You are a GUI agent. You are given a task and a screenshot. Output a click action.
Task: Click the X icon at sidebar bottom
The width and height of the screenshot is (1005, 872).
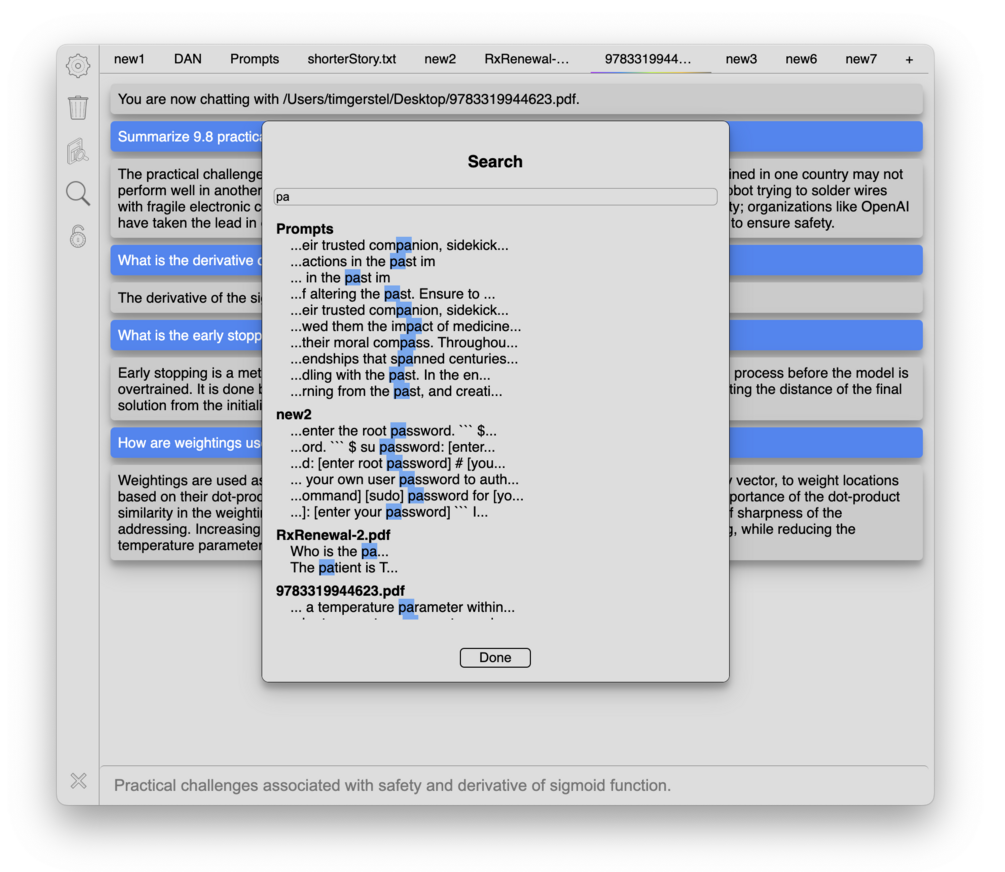point(78,780)
